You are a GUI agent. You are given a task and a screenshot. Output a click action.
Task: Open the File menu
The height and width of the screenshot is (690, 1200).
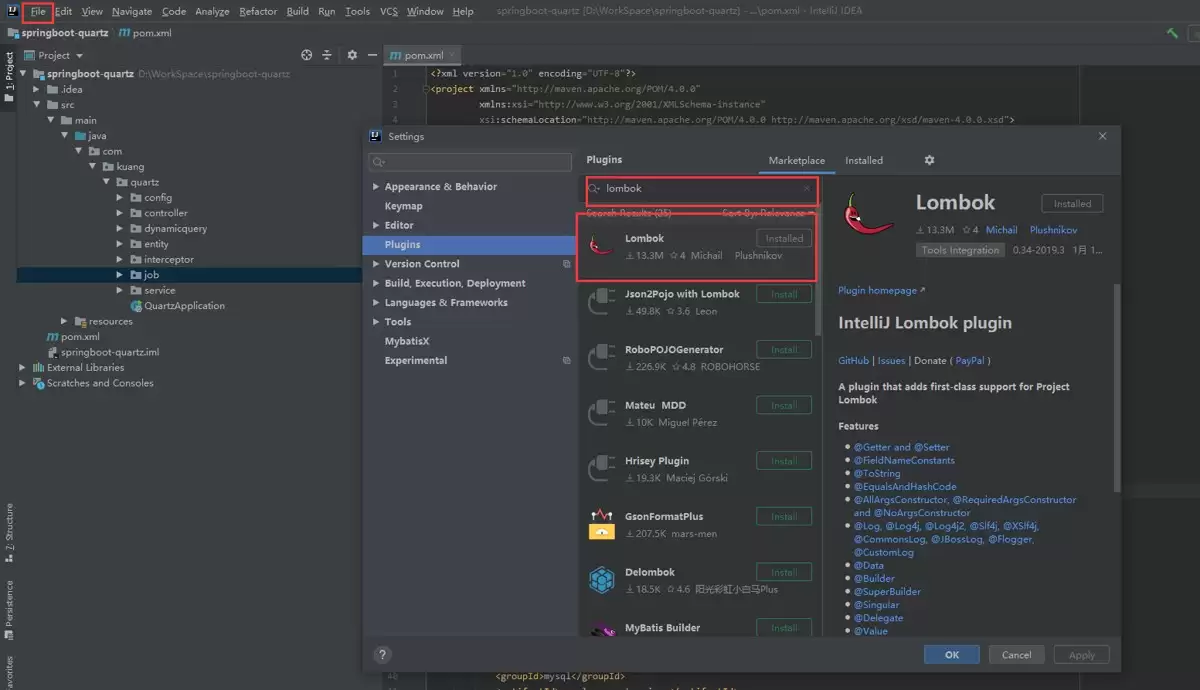38,11
